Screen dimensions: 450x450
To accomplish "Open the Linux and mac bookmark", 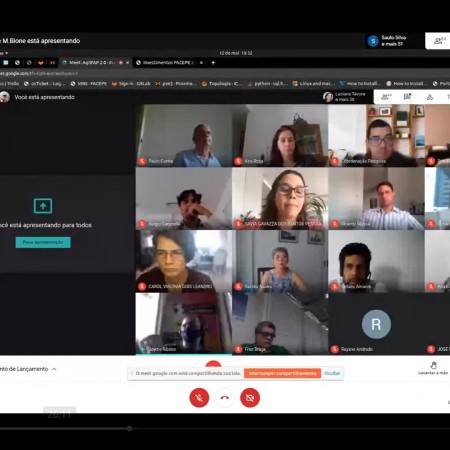I will (313, 84).
